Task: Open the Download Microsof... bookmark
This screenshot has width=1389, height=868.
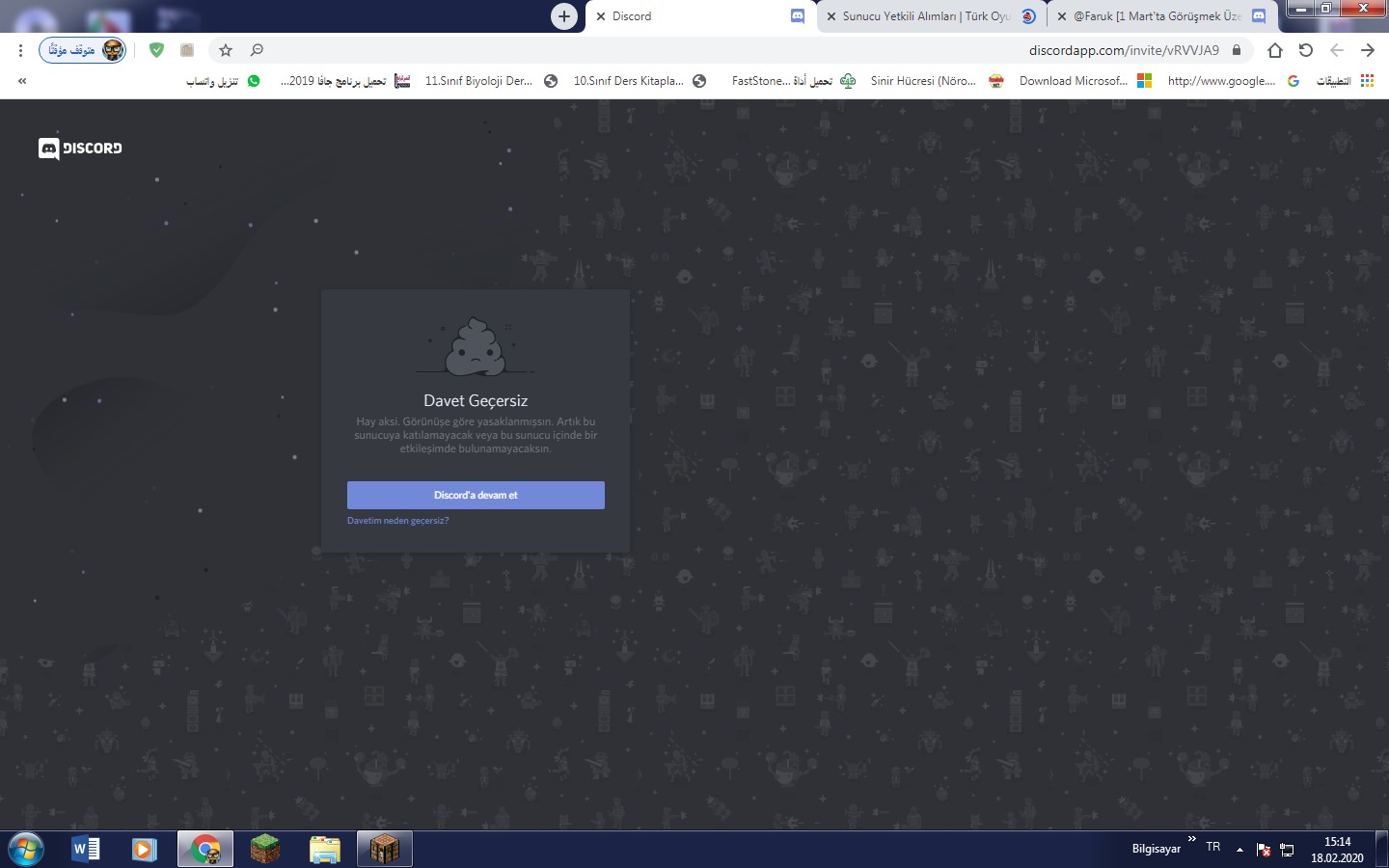Action: coord(1085,81)
